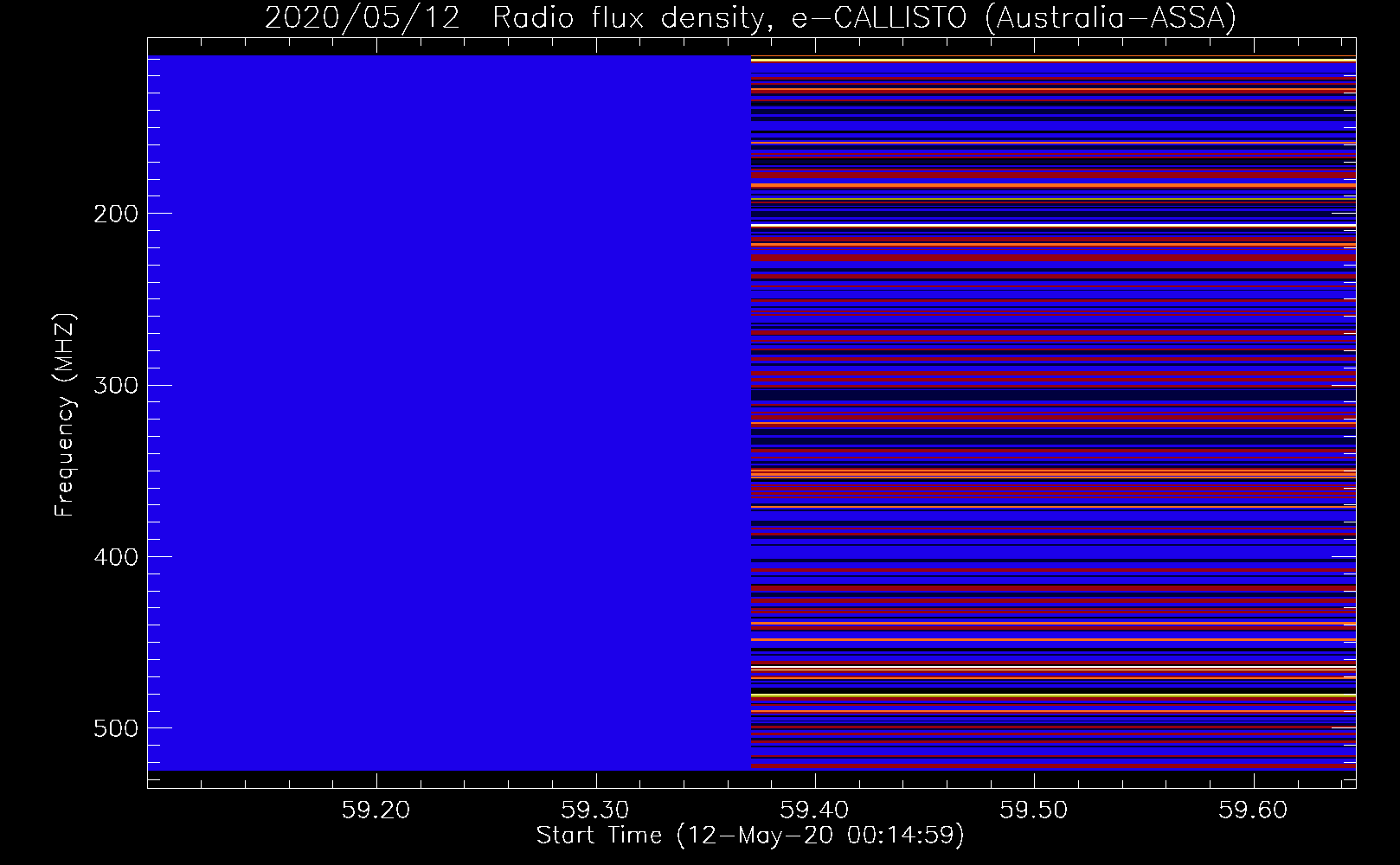This screenshot has width=1400, height=865.
Task: Click the "Start Time (12-May-20 00:14:59)" label
Action: click(x=750, y=836)
